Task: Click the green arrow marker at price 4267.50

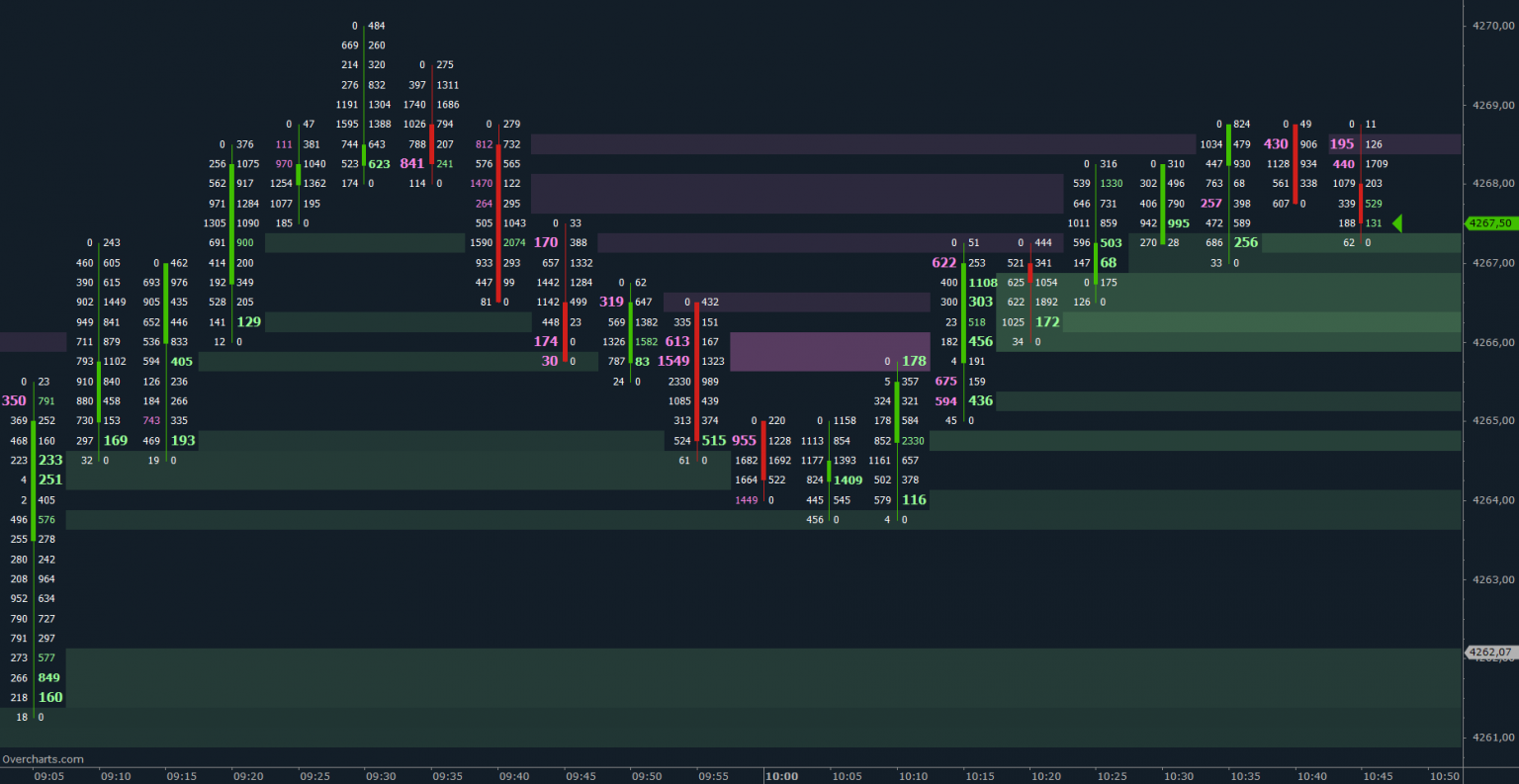Action: (x=1397, y=222)
